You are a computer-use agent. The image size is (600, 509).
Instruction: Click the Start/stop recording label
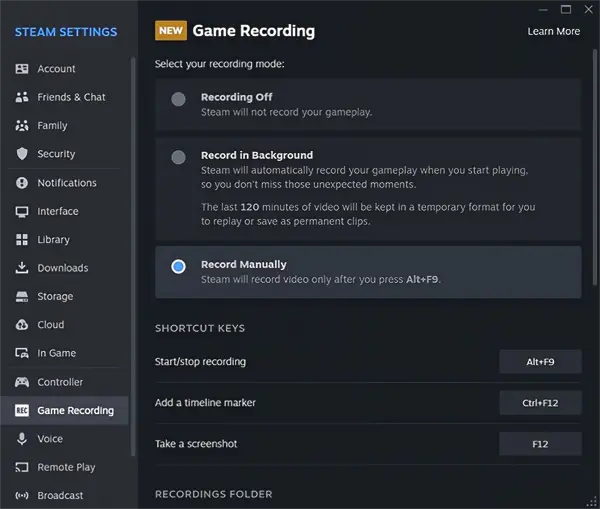pyautogui.click(x=201, y=362)
